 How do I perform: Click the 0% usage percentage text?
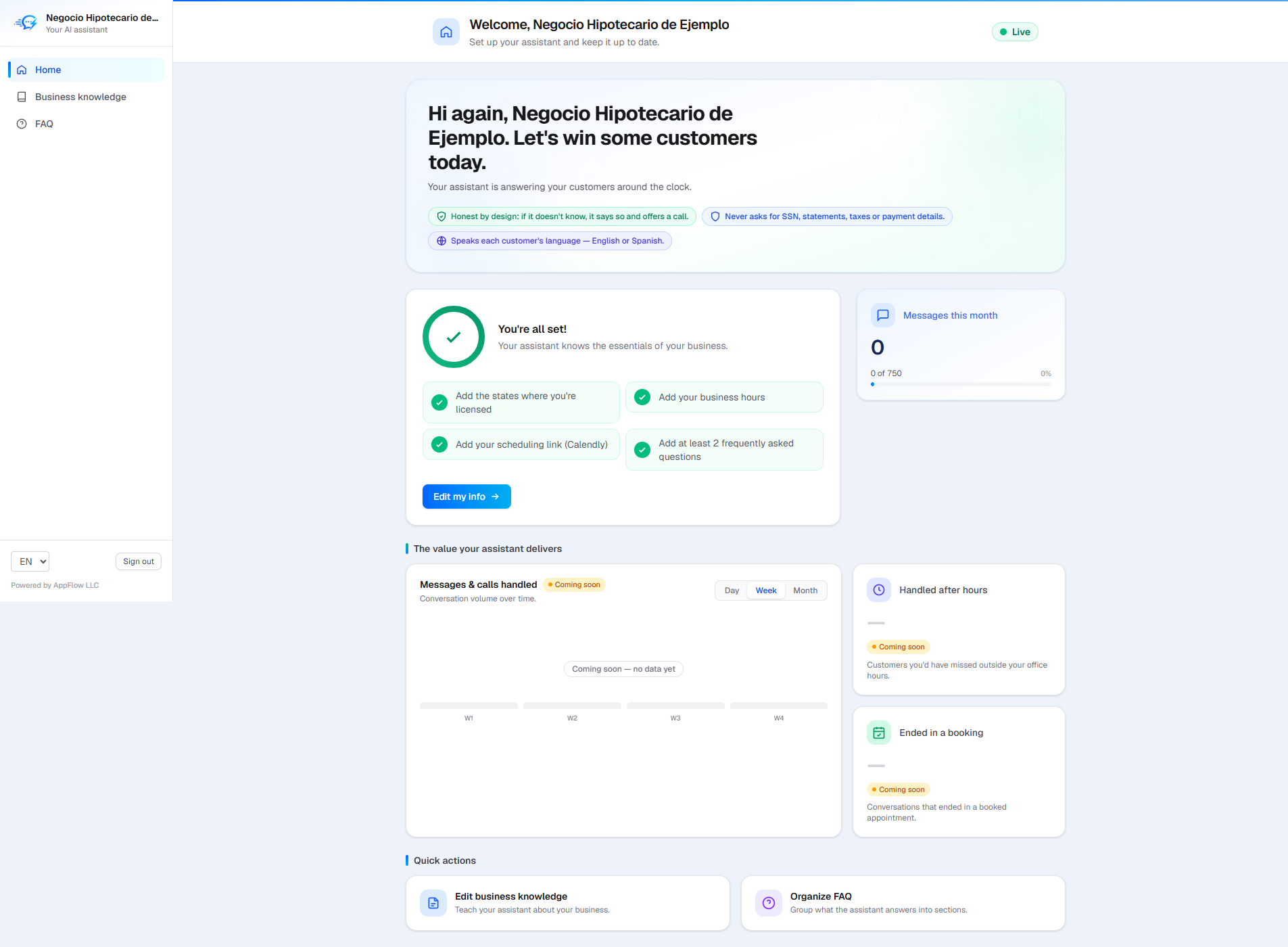pyautogui.click(x=1046, y=373)
